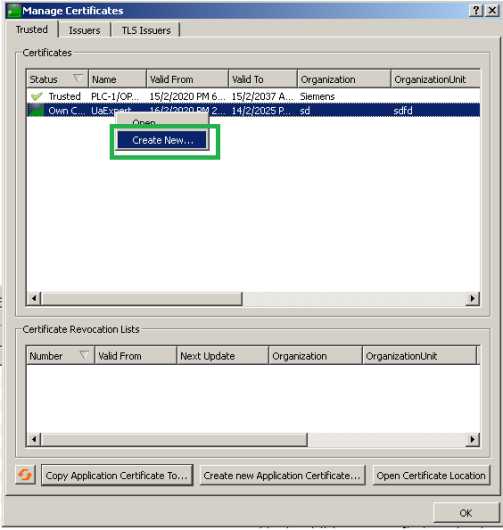The height and width of the screenshot is (530, 503).
Task: Click the Siemens organization cell
Action: coord(317,97)
